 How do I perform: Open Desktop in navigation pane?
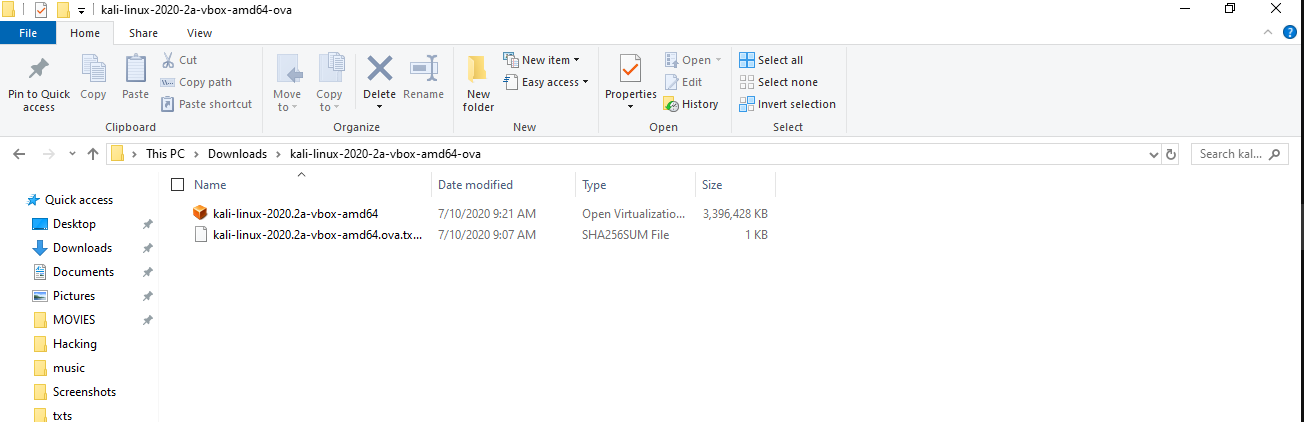(x=74, y=224)
